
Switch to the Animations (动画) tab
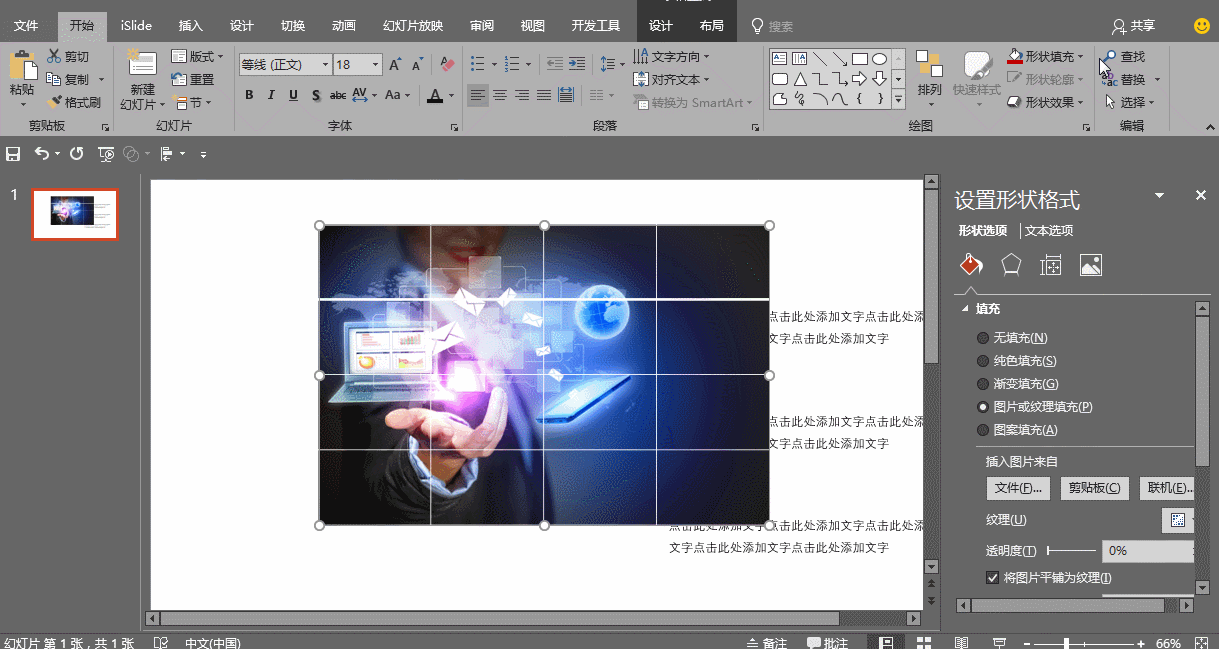coord(344,26)
